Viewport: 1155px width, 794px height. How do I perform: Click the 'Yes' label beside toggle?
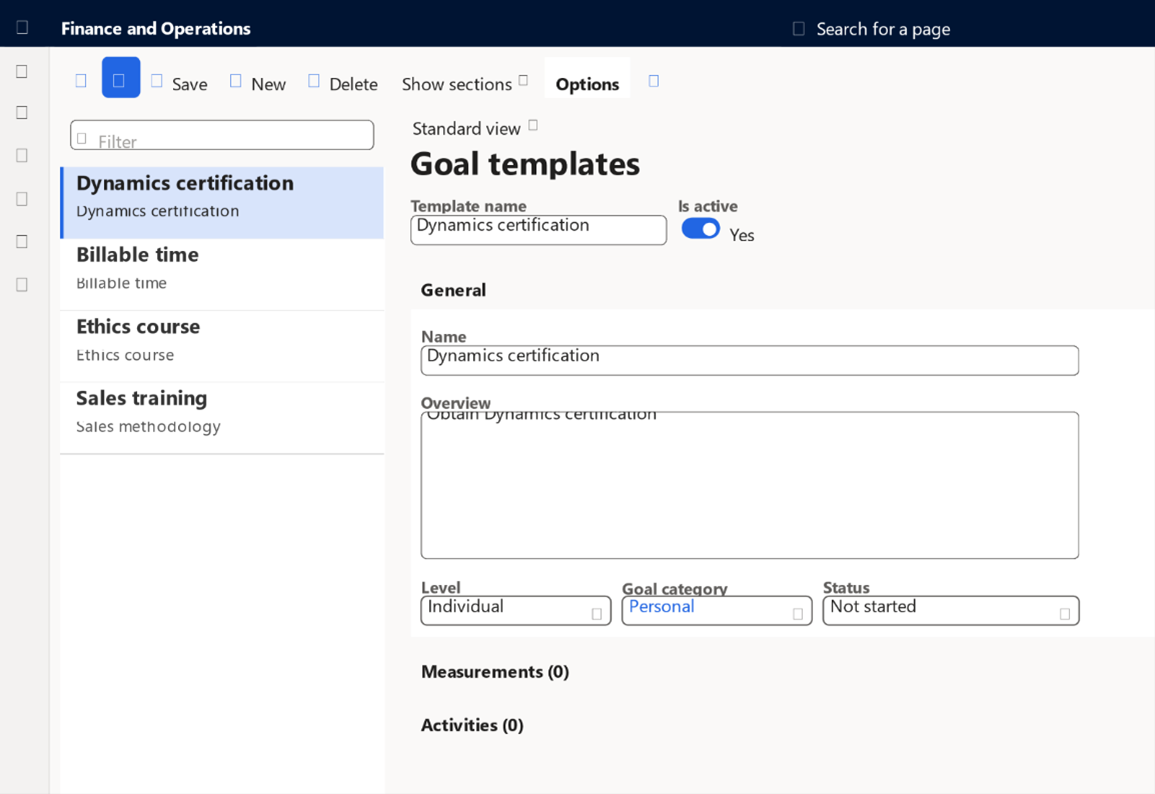[x=742, y=235]
